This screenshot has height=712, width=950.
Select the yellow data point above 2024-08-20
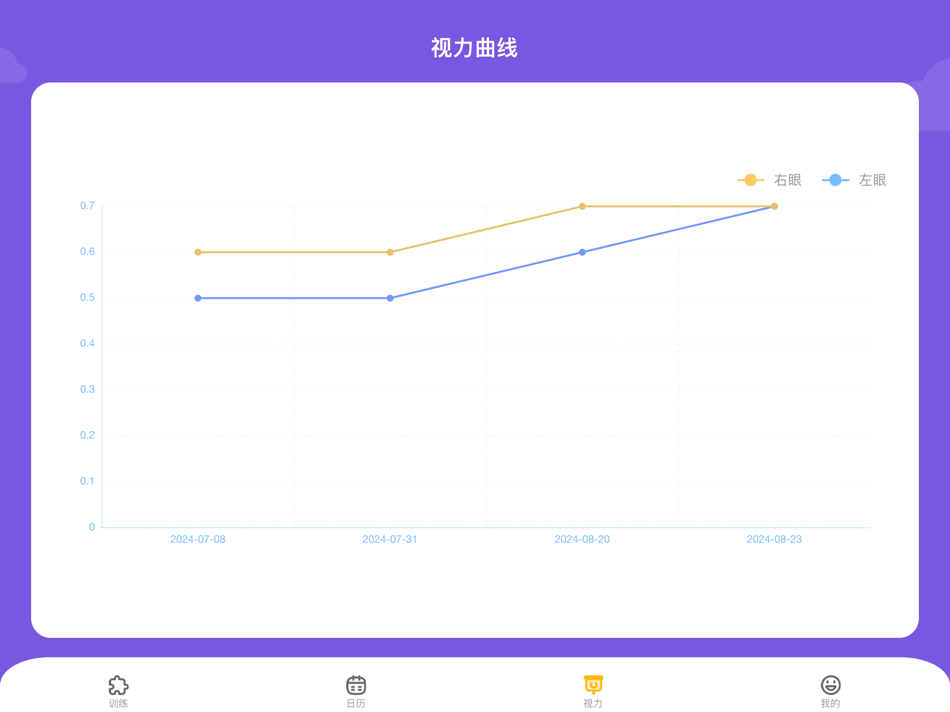pyautogui.click(x=583, y=206)
